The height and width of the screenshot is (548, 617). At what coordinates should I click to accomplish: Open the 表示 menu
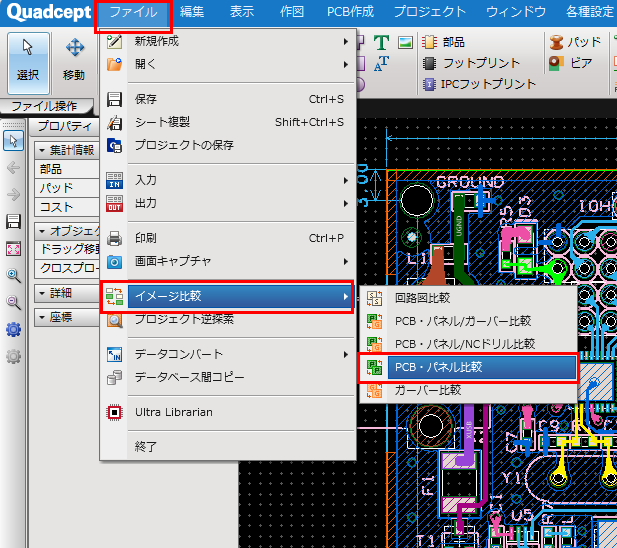(x=242, y=12)
